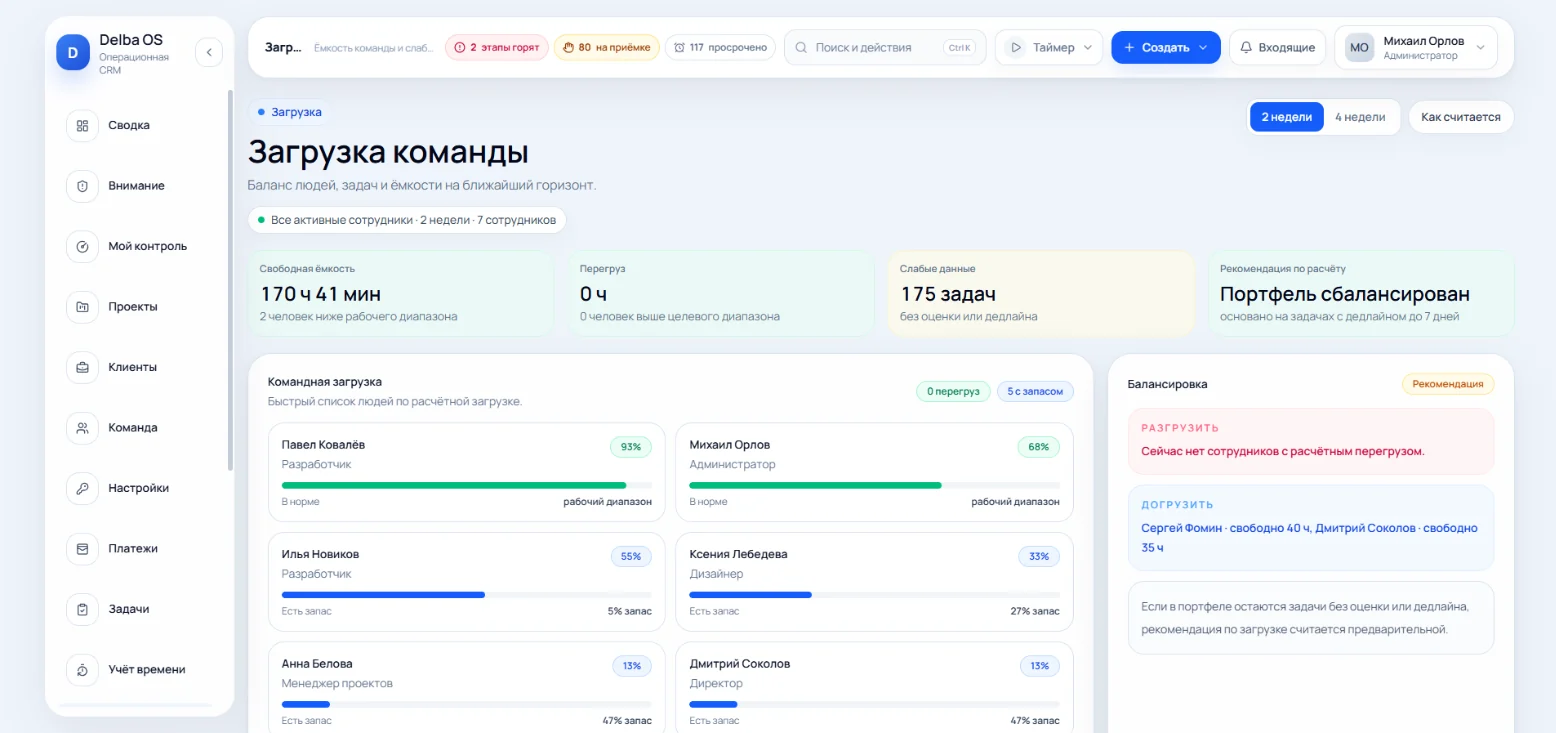
Task: Click the Клиенты briefcase icon
Action: [x=82, y=368]
